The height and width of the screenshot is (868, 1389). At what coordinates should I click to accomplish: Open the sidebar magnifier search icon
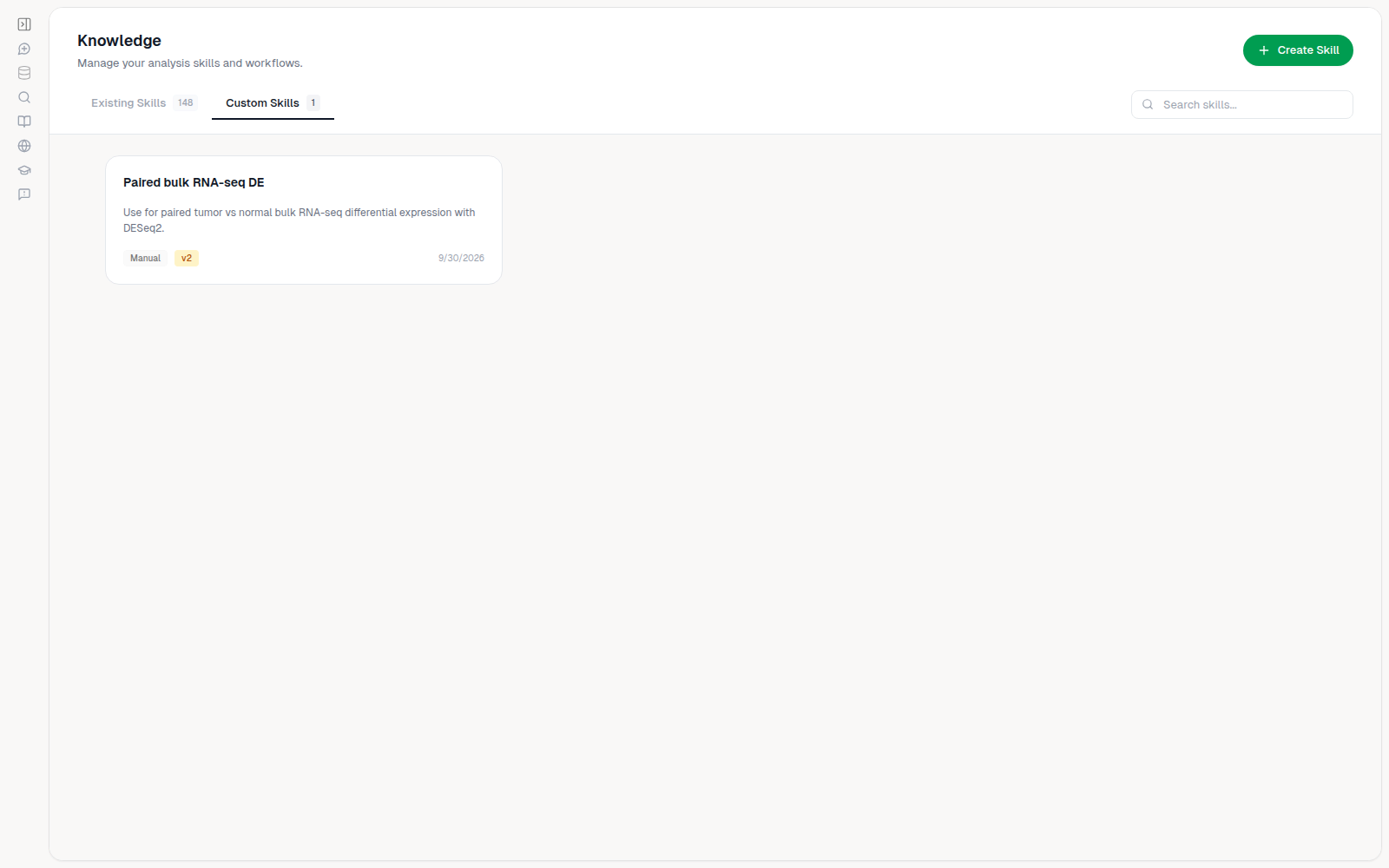[24, 97]
